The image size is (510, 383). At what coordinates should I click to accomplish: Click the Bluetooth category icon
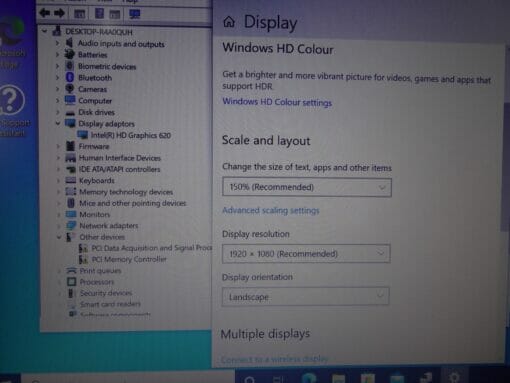pos(70,77)
